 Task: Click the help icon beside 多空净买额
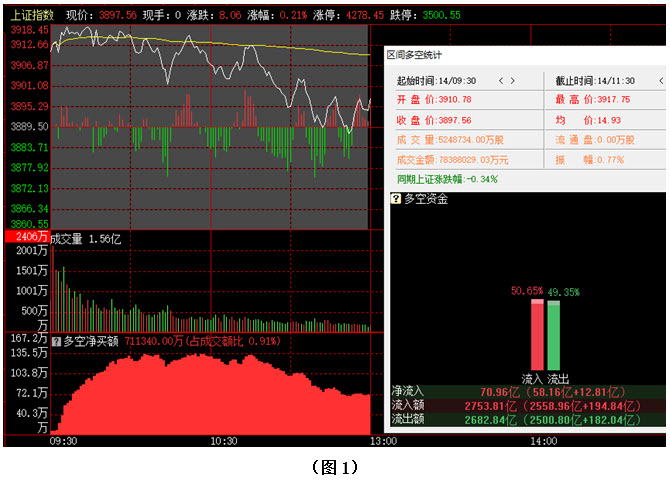[56, 341]
